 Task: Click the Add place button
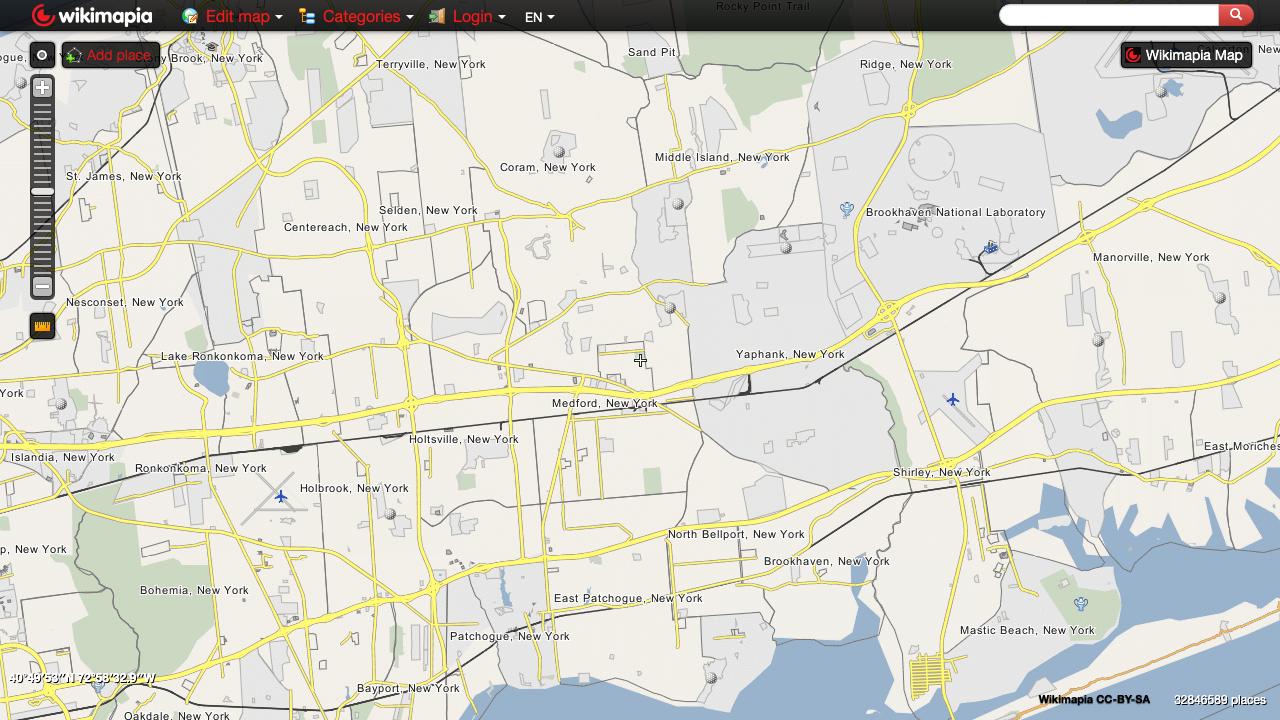pos(110,55)
